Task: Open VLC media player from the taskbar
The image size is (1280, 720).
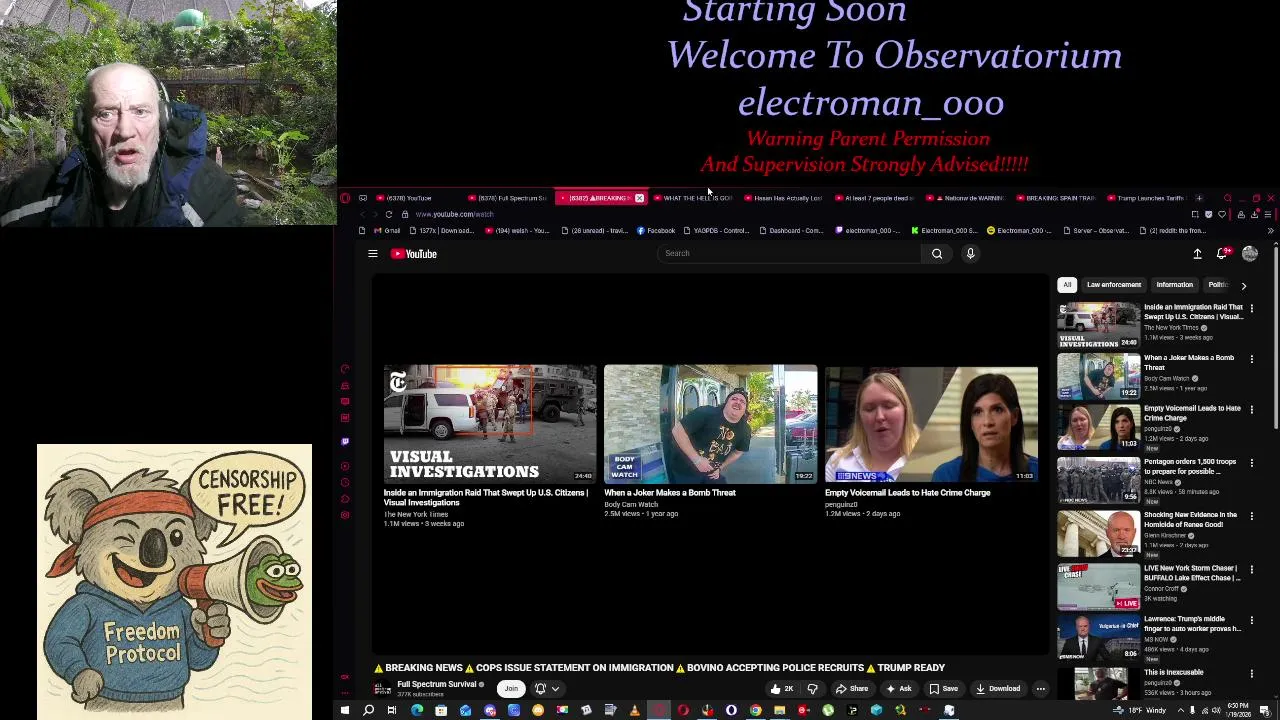Action: pyautogui.click(x=634, y=711)
